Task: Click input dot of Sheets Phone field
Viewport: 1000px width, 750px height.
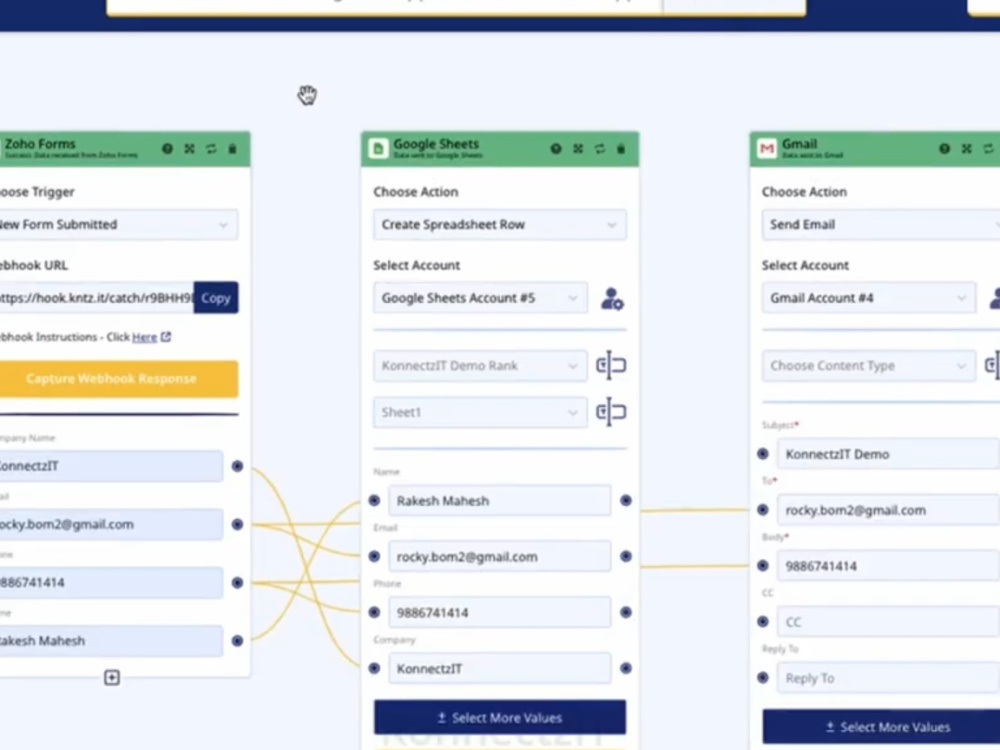Action: [374, 612]
